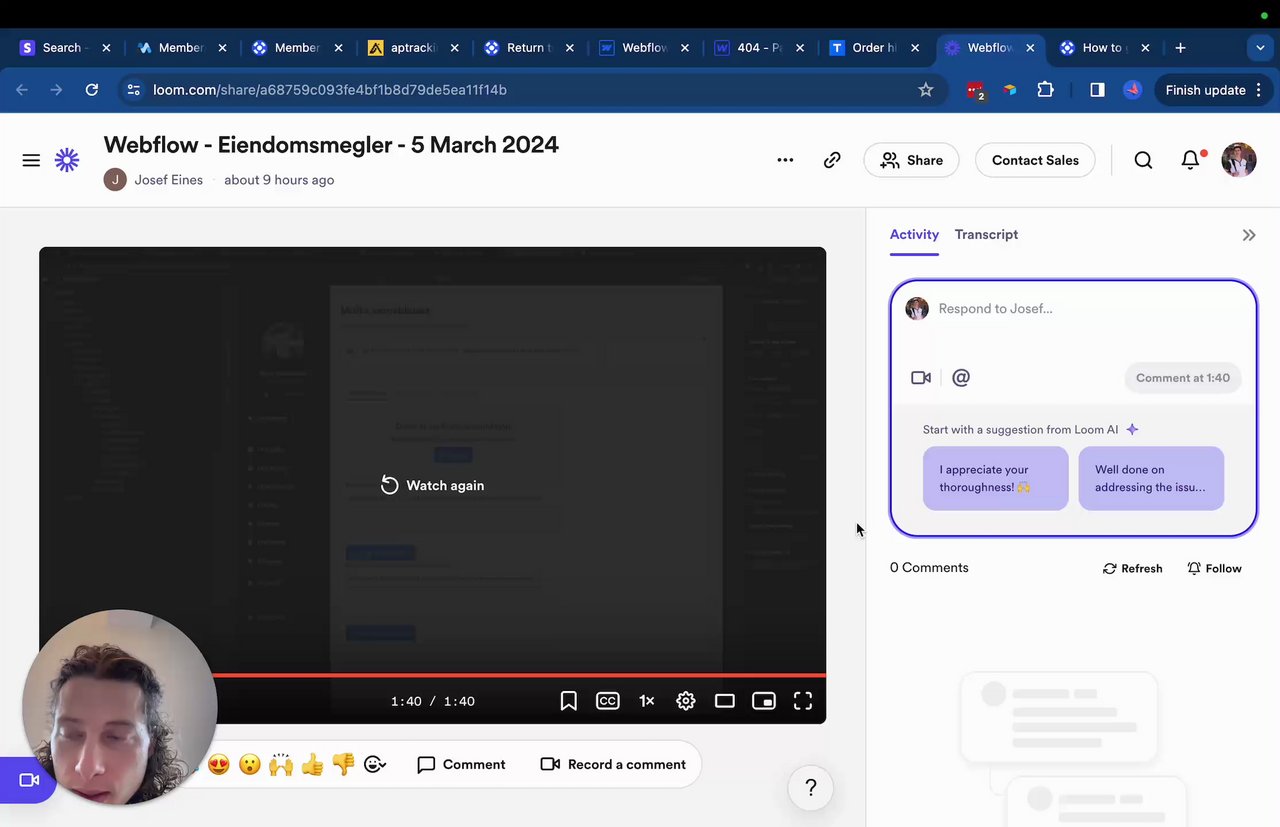Open video settings gear menu
Image resolution: width=1280 pixels, height=827 pixels.
click(x=686, y=701)
